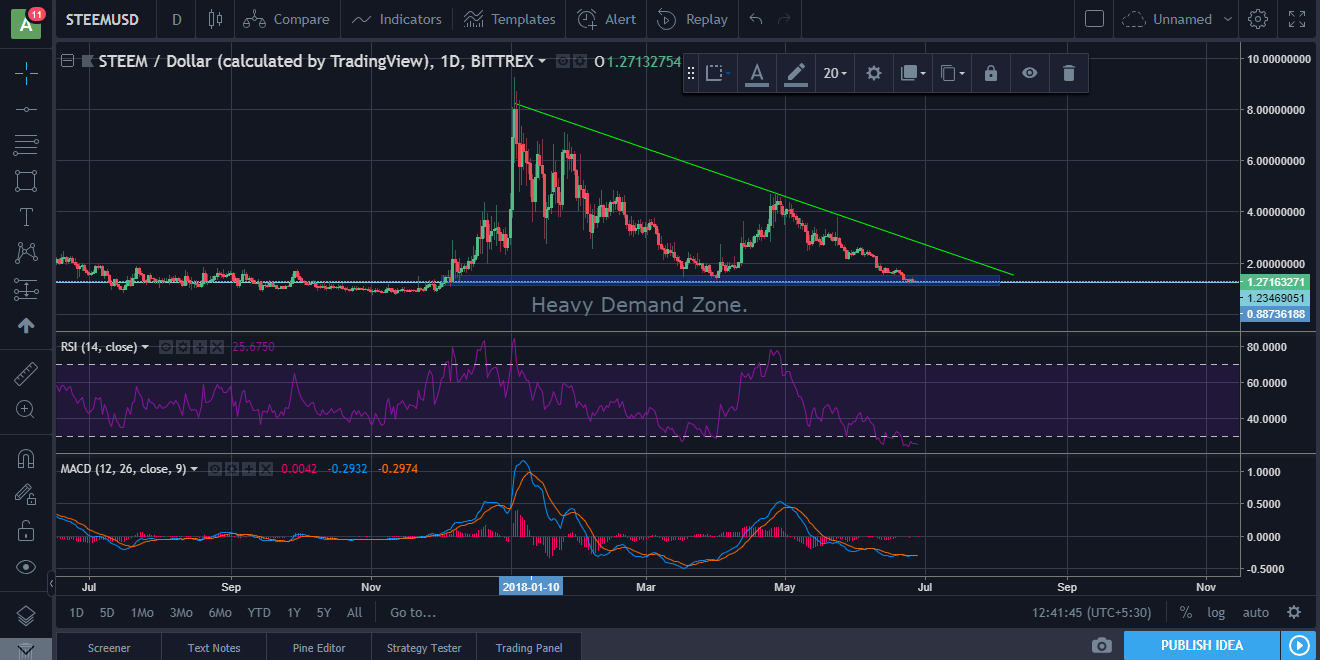Select the crosshair cursor tool
The image size is (1320, 660).
[x=26, y=72]
